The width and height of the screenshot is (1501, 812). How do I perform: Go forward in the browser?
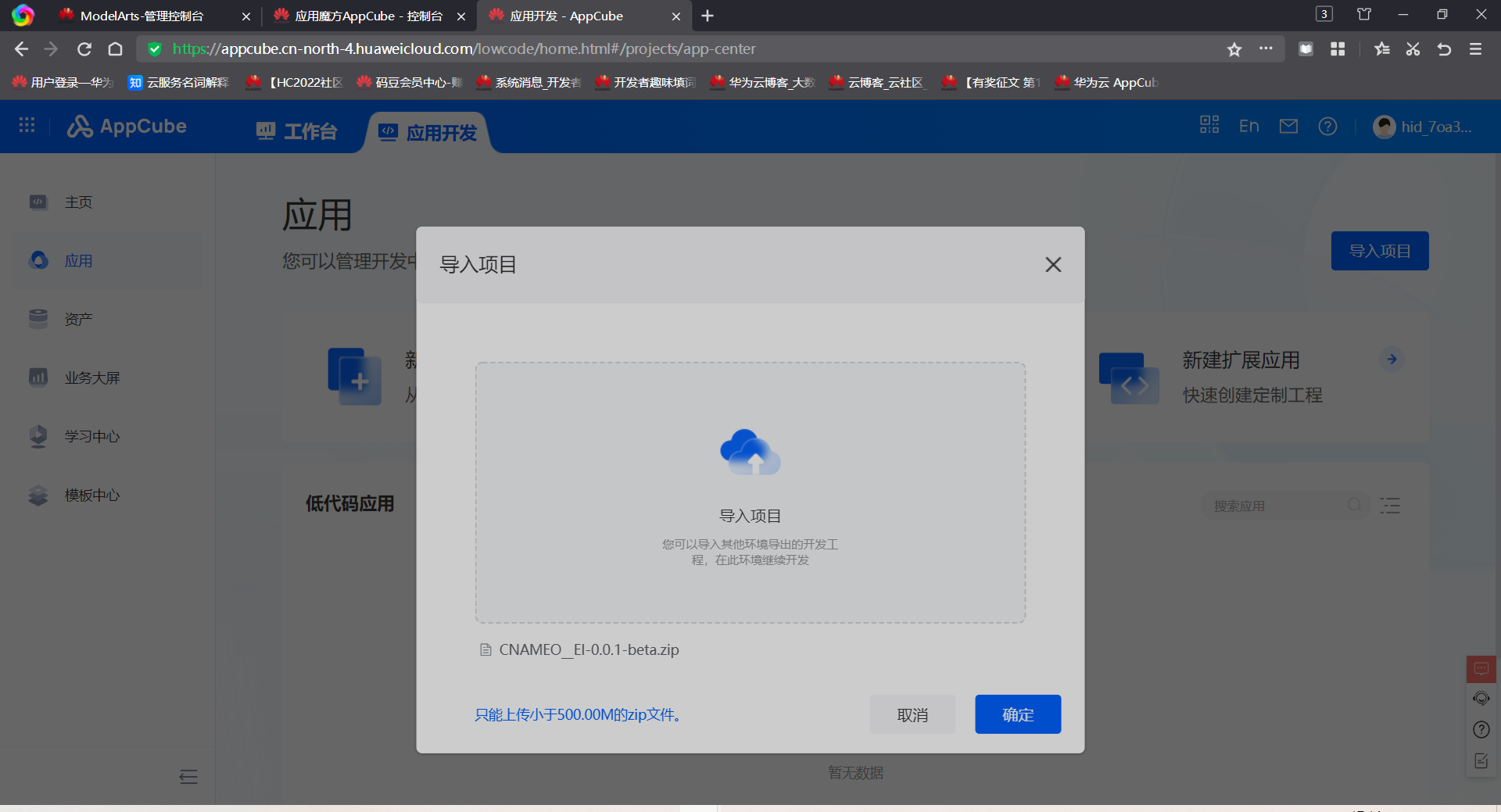click(52, 49)
